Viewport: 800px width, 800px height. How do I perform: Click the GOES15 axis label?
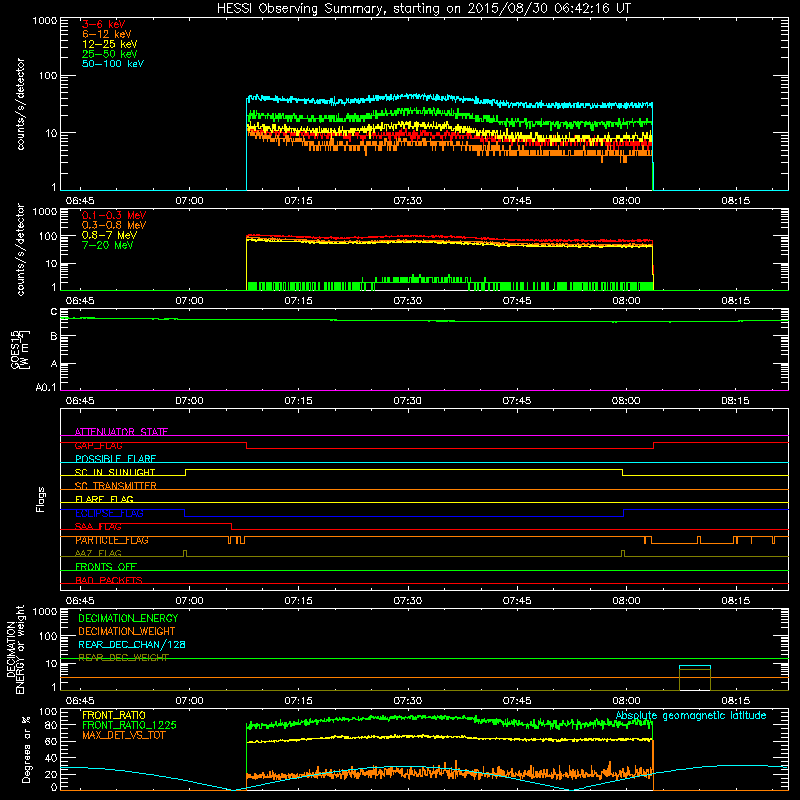pos(19,349)
